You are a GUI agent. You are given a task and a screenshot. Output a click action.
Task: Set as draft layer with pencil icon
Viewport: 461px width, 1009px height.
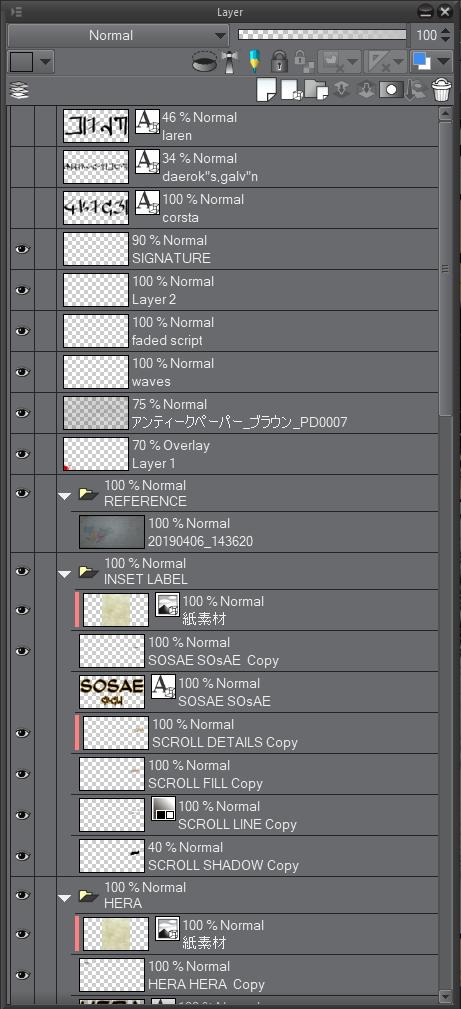click(x=254, y=62)
